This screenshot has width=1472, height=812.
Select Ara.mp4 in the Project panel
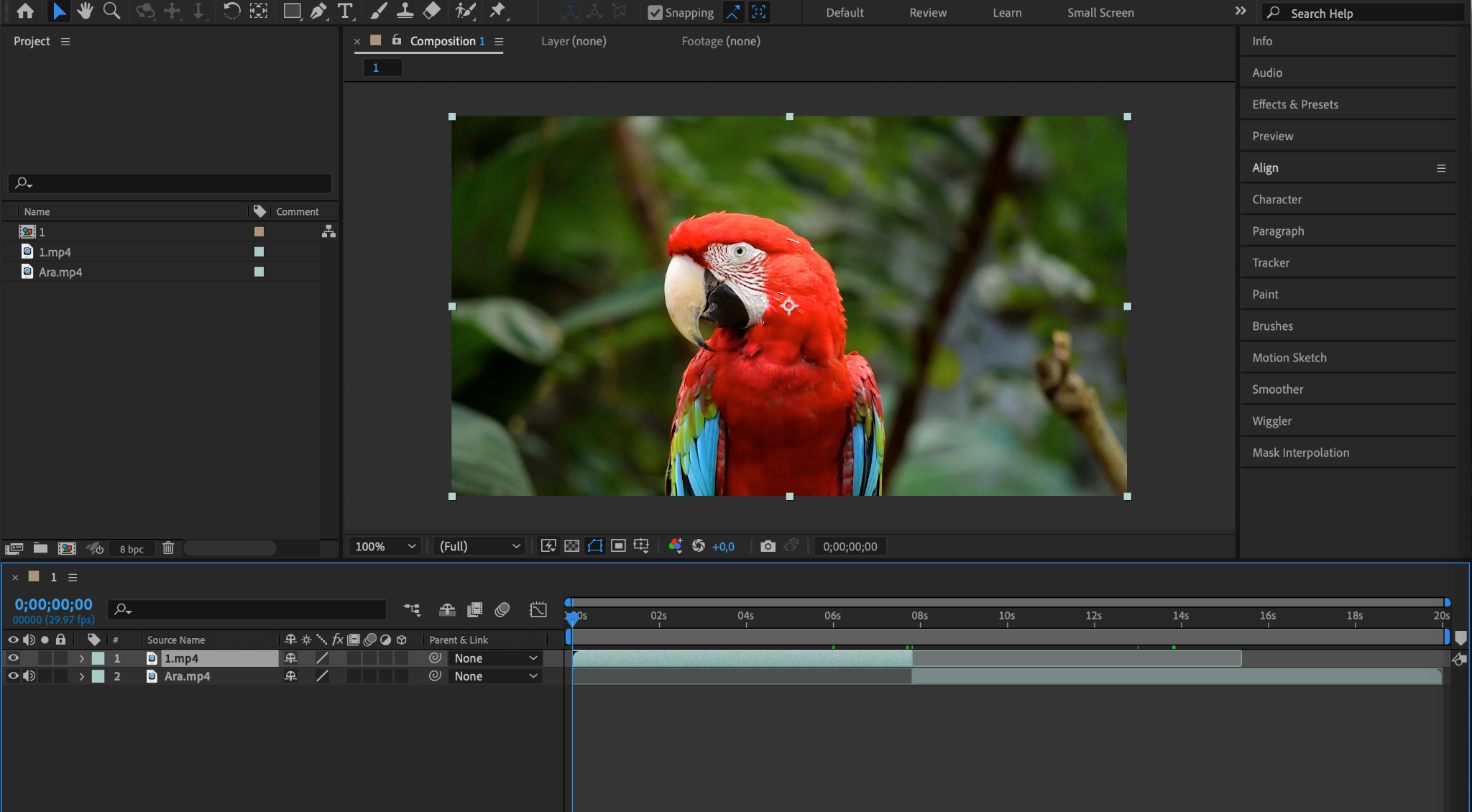click(x=60, y=272)
